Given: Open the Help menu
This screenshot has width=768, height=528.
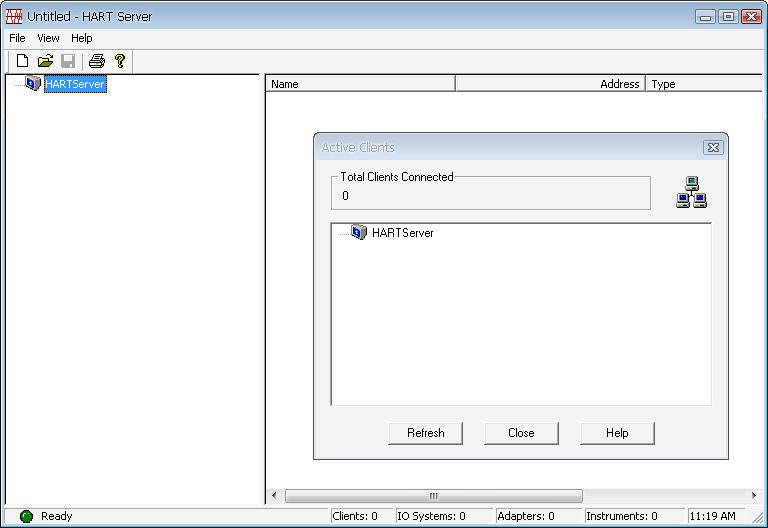Looking at the screenshot, I should pyautogui.click(x=81, y=38).
